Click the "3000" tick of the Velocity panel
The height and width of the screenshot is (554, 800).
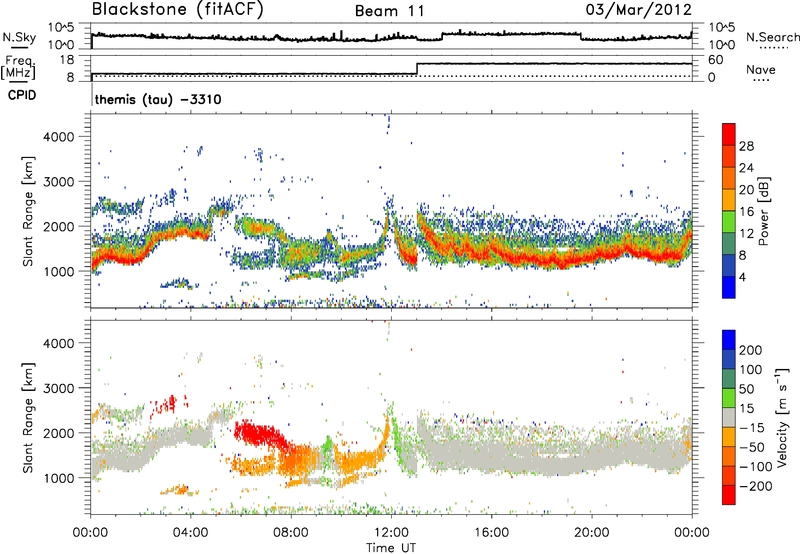(58, 388)
